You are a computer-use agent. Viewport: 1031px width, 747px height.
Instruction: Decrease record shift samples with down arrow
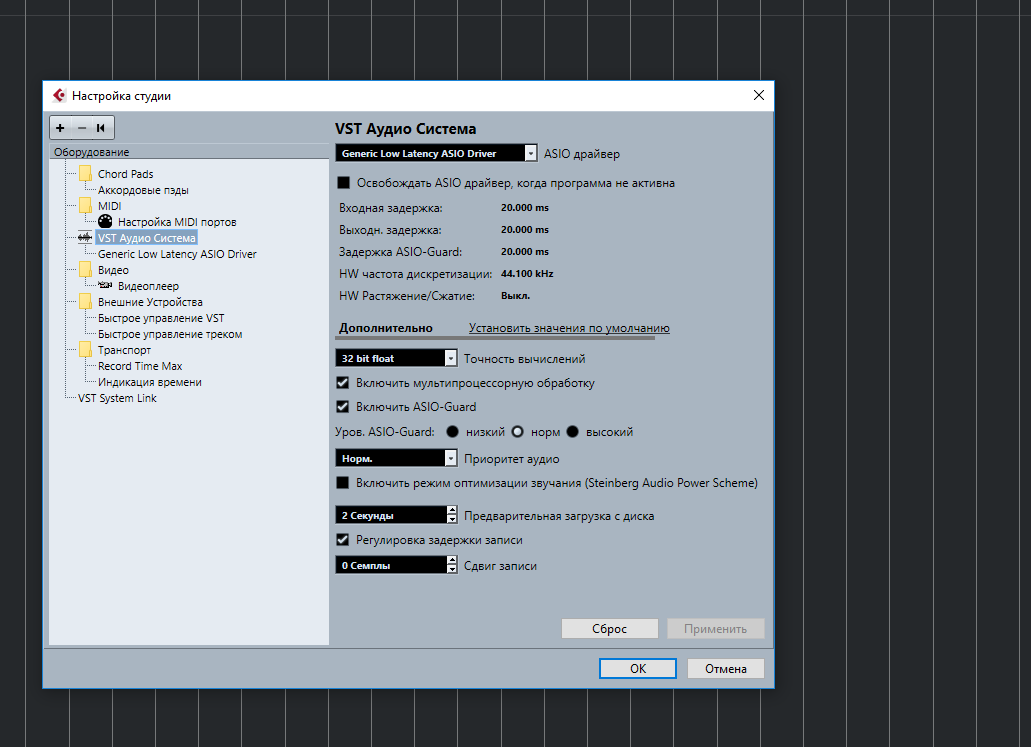pos(452,569)
